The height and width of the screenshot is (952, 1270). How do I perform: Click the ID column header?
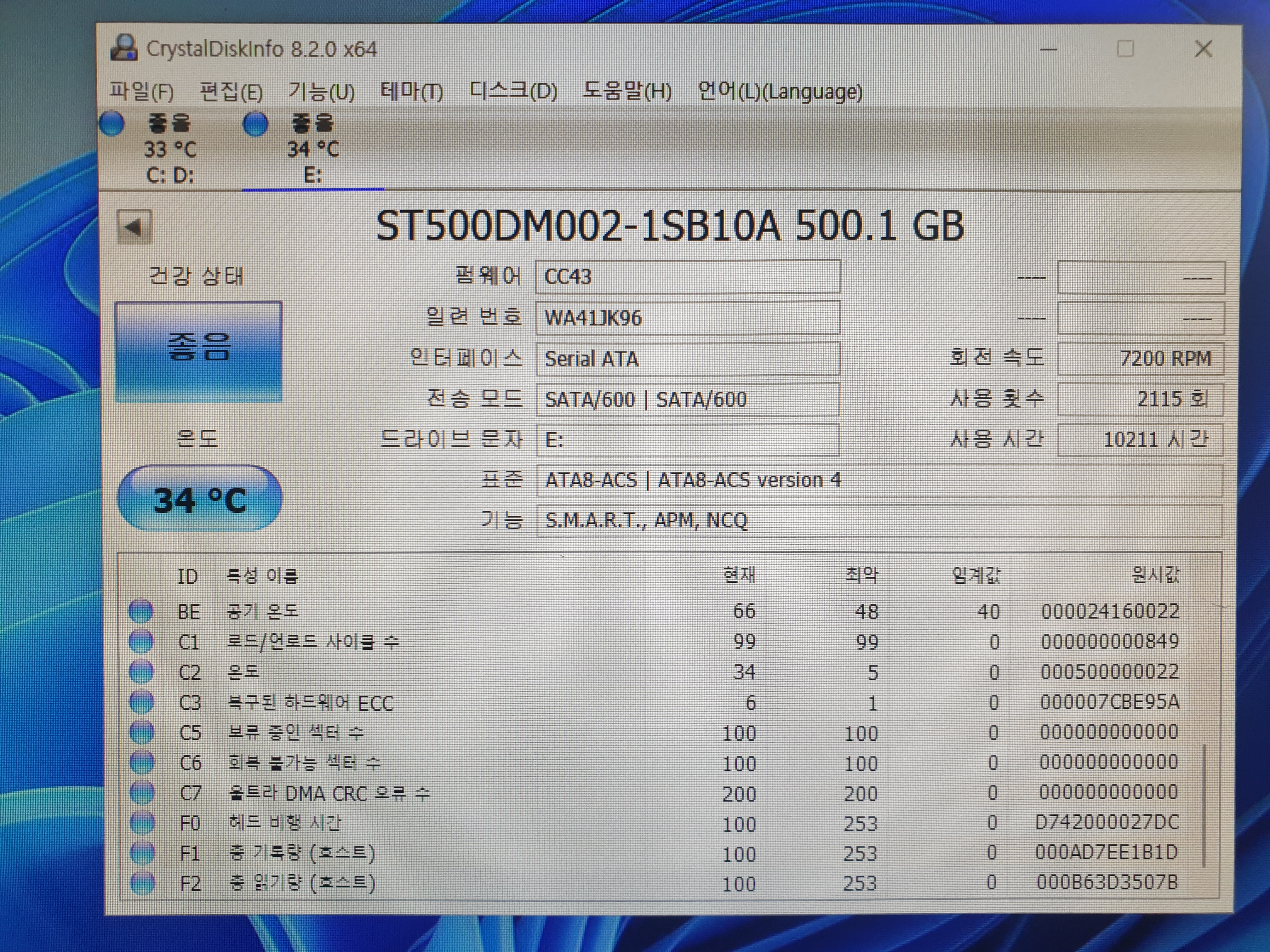(x=188, y=576)
